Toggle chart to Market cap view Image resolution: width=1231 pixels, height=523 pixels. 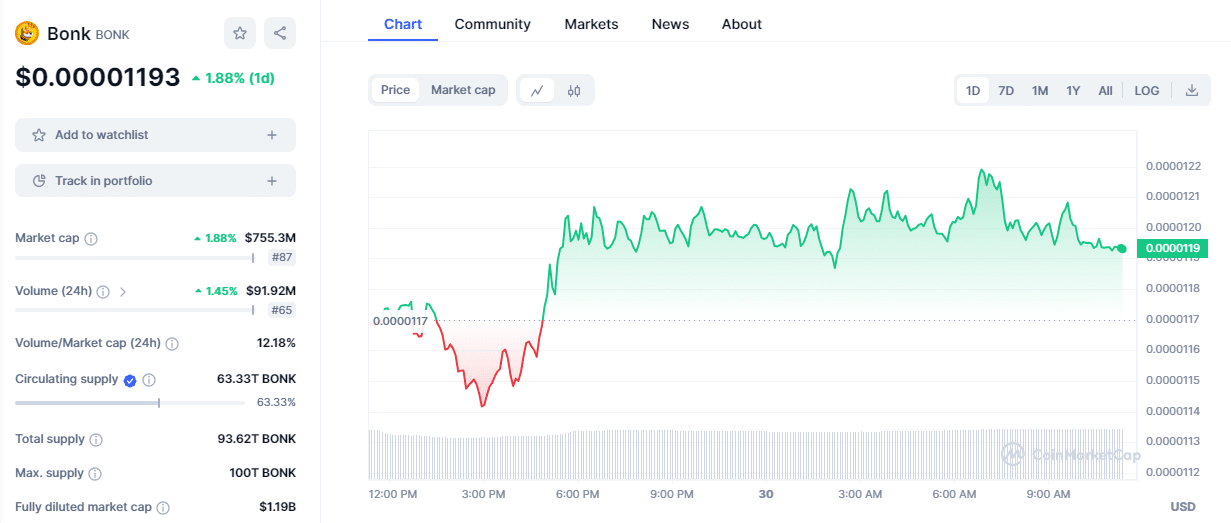463,90
